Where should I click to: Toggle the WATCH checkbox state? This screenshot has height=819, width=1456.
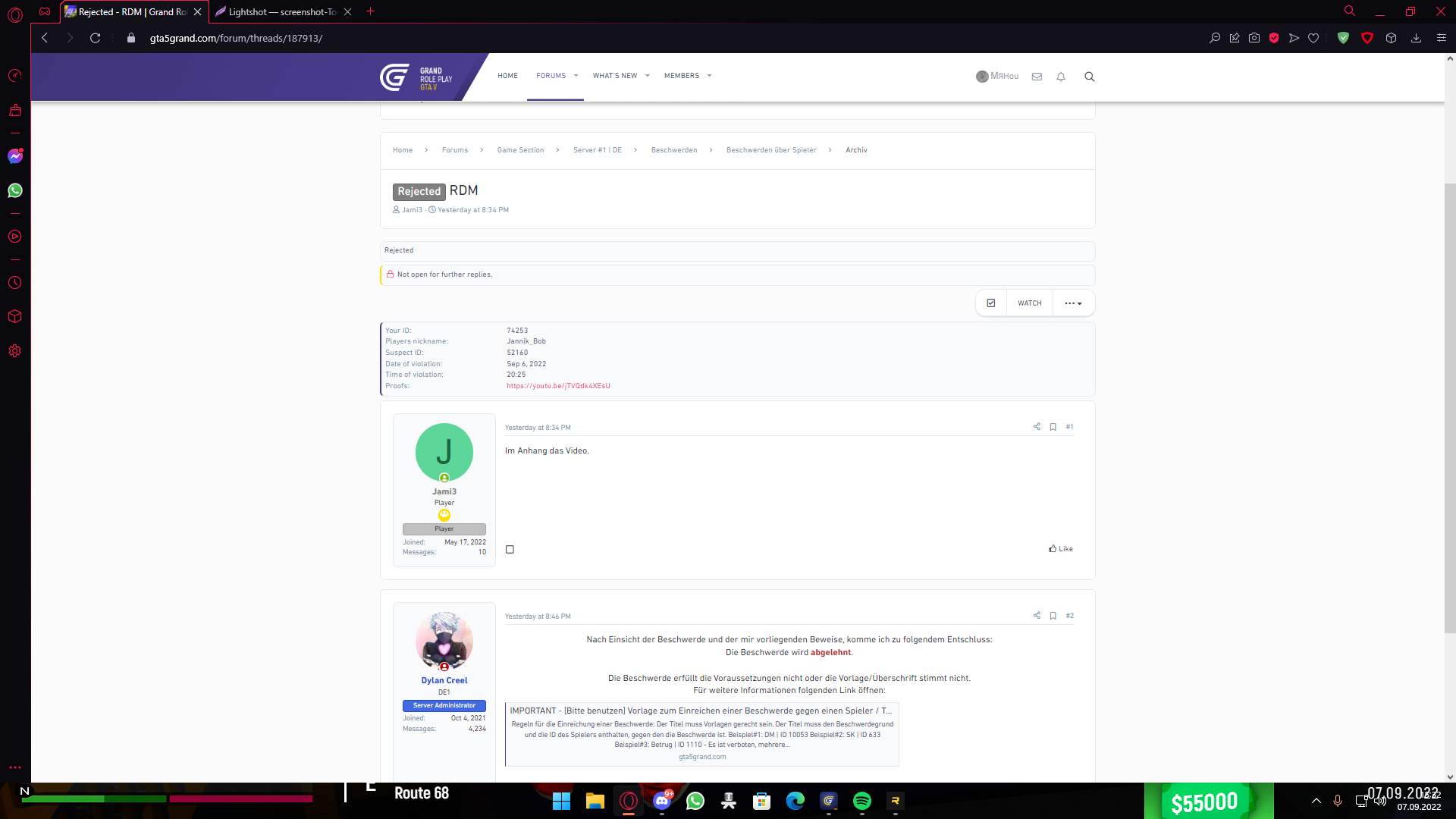[991, 303]
